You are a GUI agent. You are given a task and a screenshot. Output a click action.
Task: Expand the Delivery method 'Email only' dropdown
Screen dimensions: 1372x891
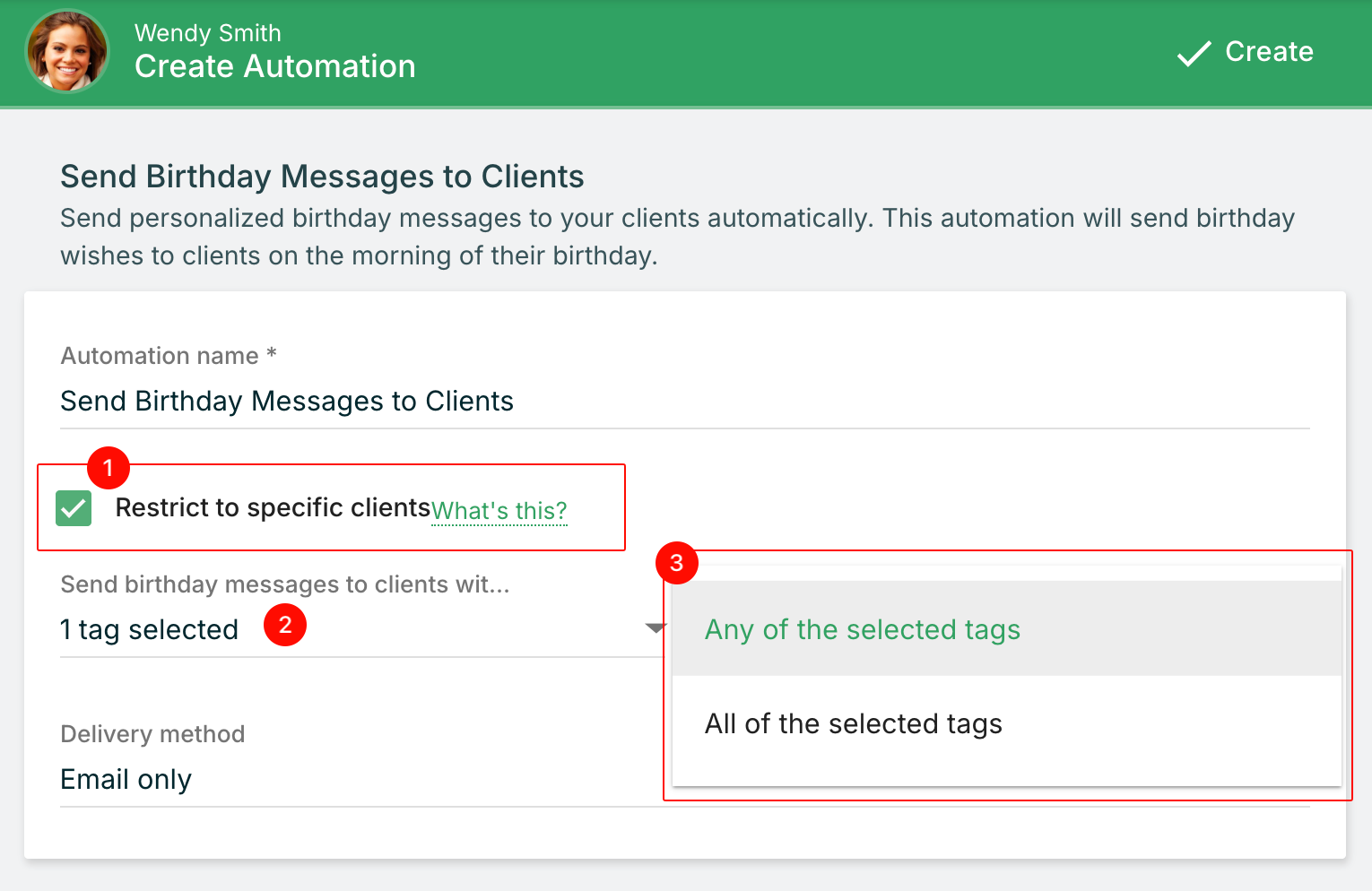[x=359, y=780]
